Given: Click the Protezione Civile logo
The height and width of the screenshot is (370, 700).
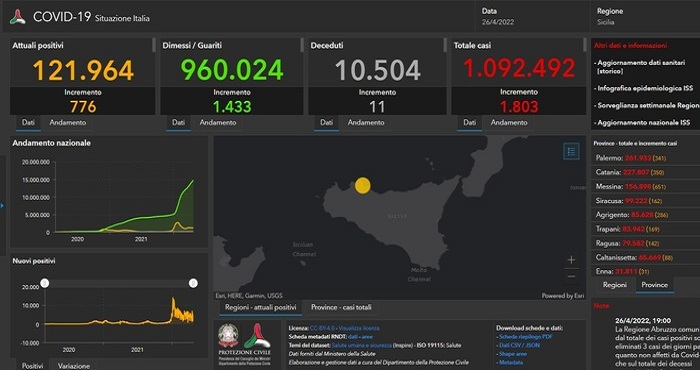Looking at the screenshot, I should 257,340.
